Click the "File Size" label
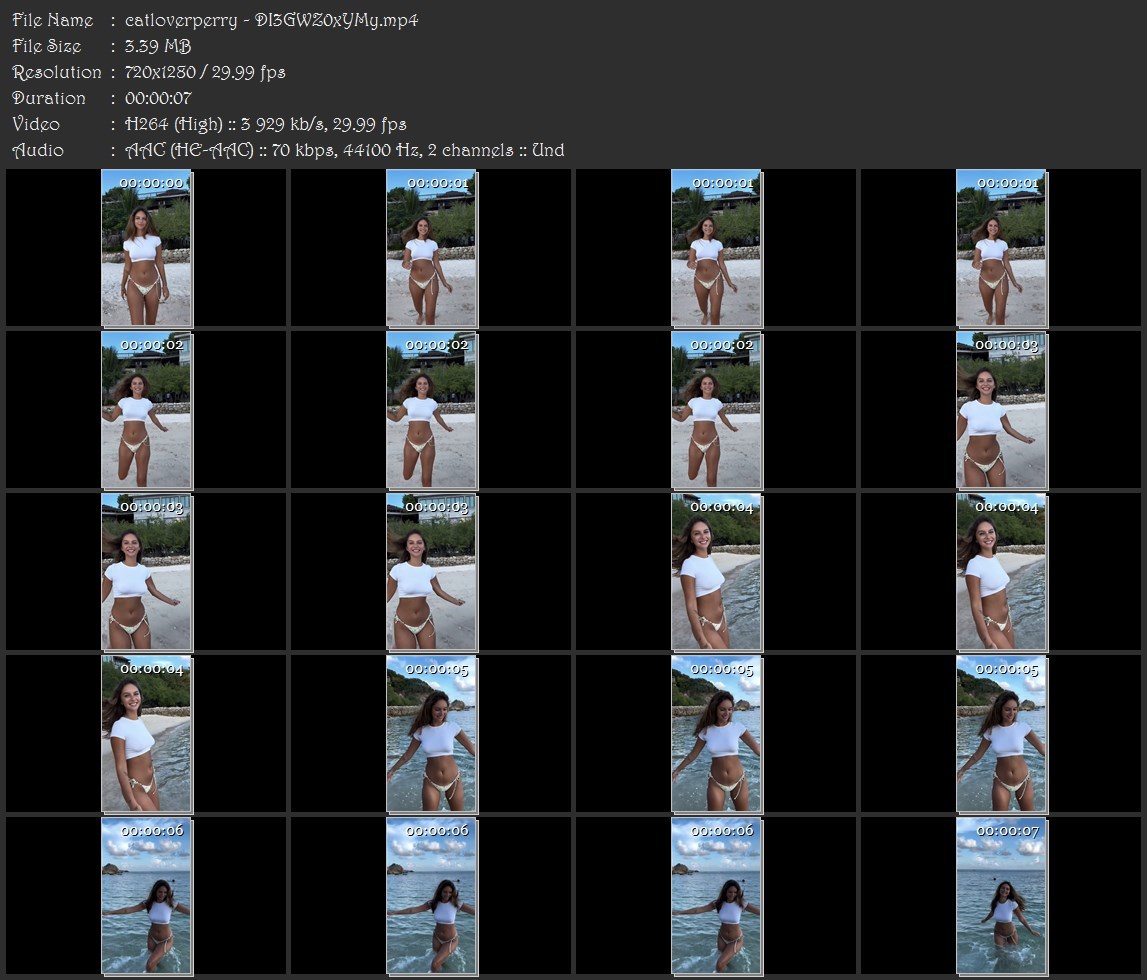 [x=47, y=46]
